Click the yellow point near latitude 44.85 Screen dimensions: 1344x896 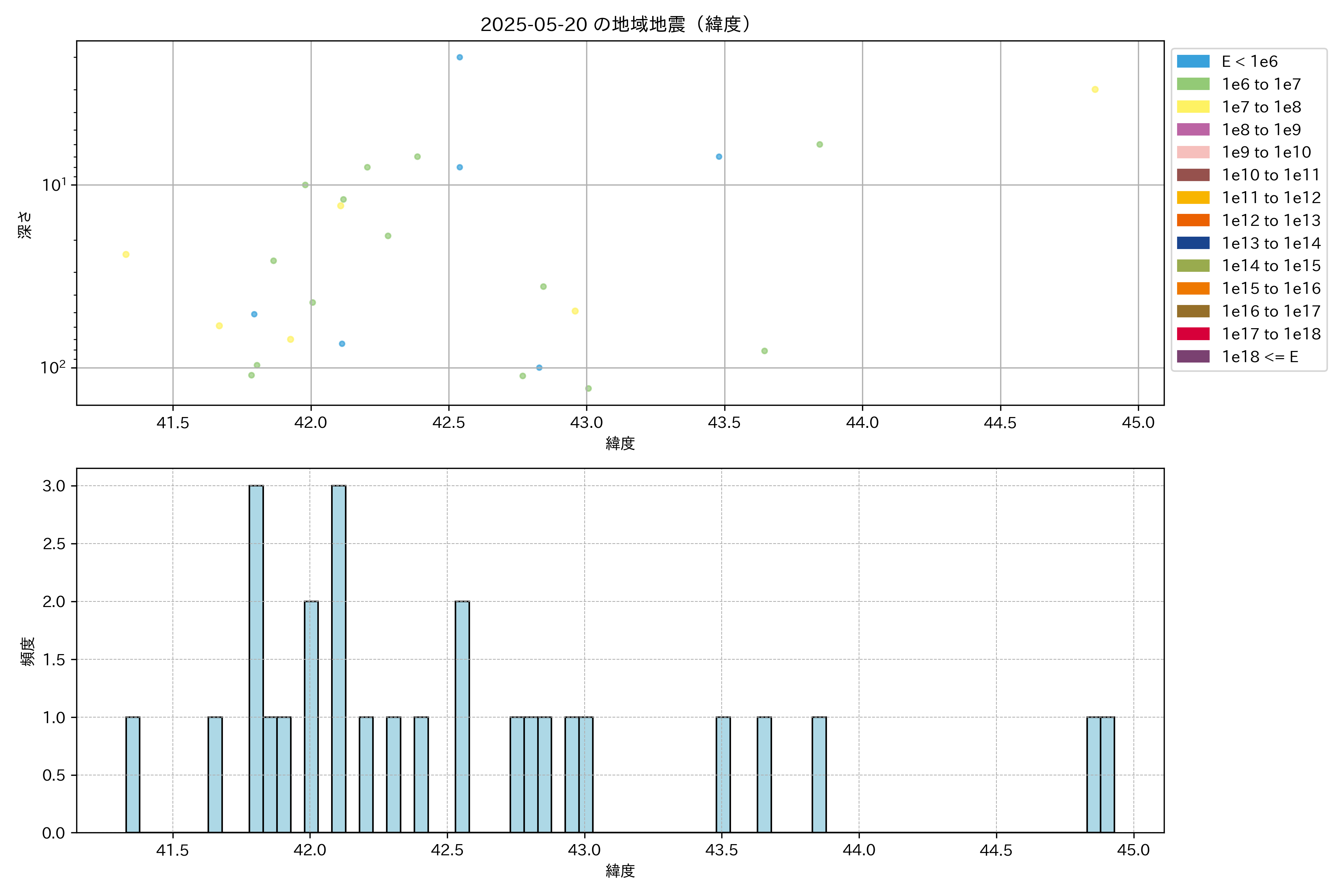click(x=1095, y=90)
